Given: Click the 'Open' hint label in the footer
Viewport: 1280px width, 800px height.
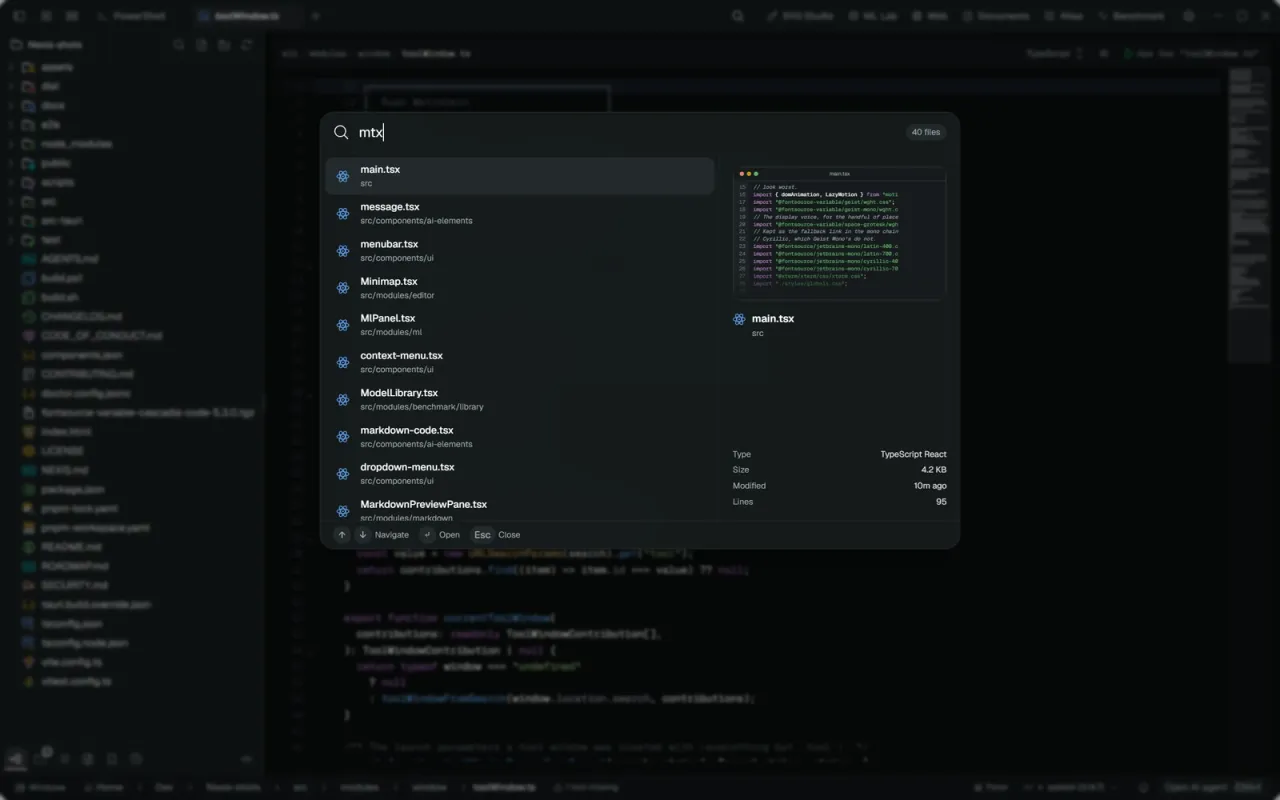Looking at the screenshot, I should tap(450, 535).
